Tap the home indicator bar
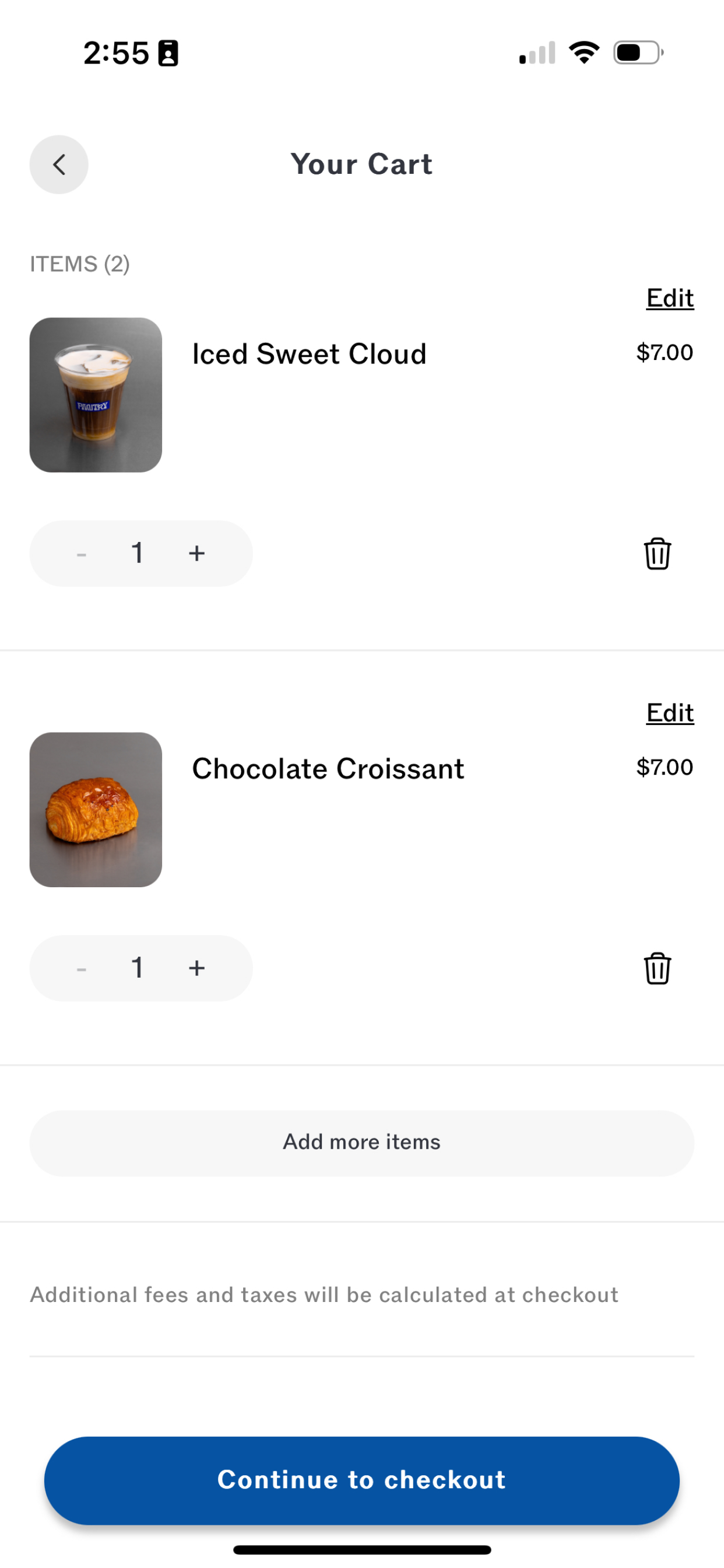724x1568 pixels. (362, 1550)
